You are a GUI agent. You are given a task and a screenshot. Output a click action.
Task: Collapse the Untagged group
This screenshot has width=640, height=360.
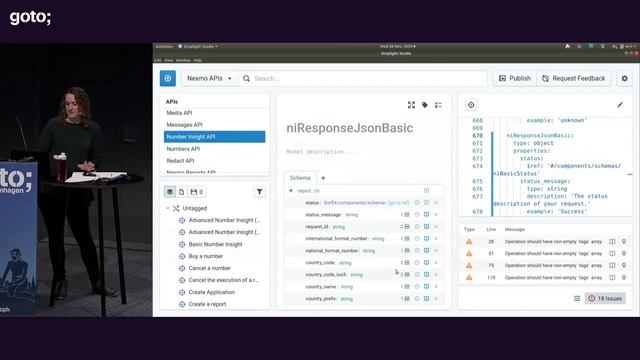pyautogui.click(x=167, y=208)
